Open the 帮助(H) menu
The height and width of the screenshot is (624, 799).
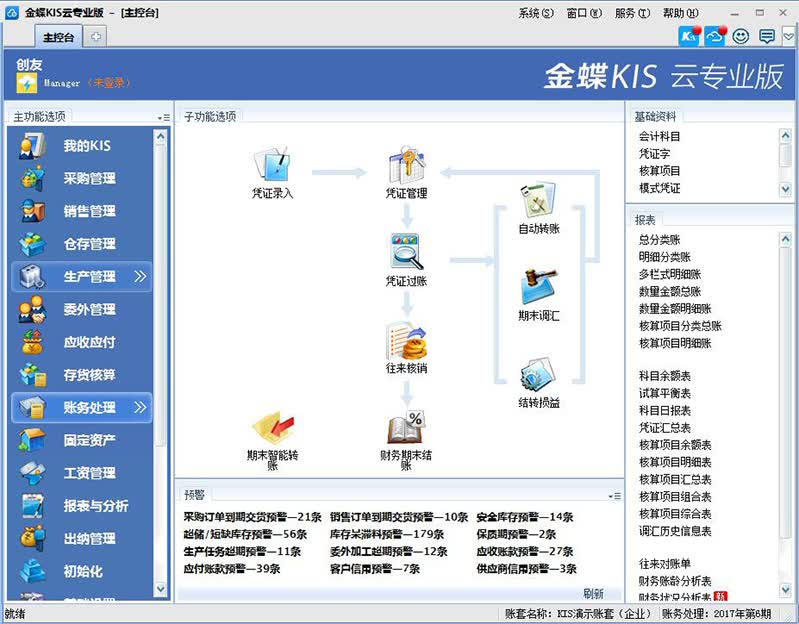click(680, 13)
